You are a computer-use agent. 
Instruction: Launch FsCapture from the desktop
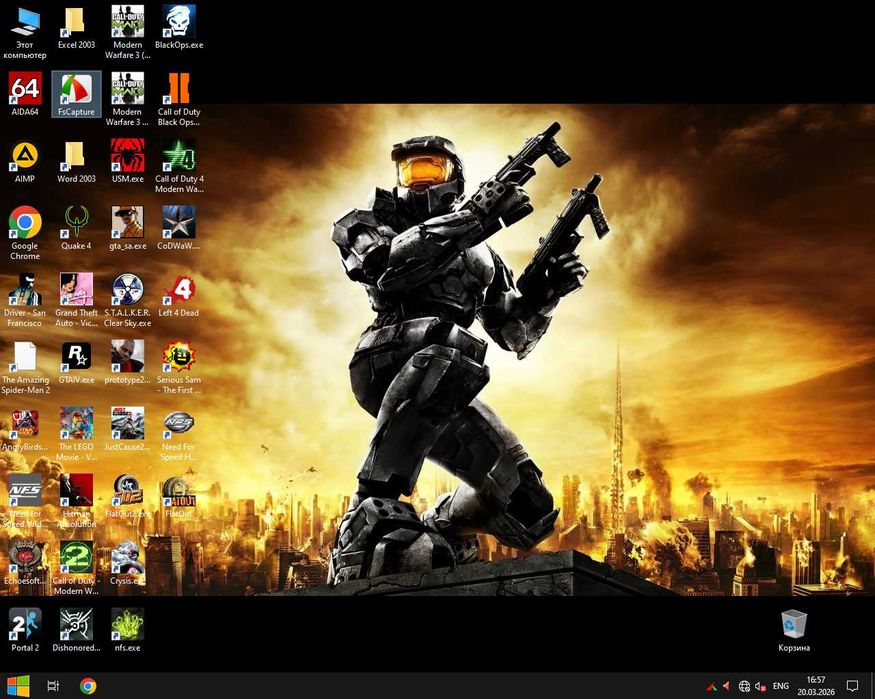[x=76, y=94]
